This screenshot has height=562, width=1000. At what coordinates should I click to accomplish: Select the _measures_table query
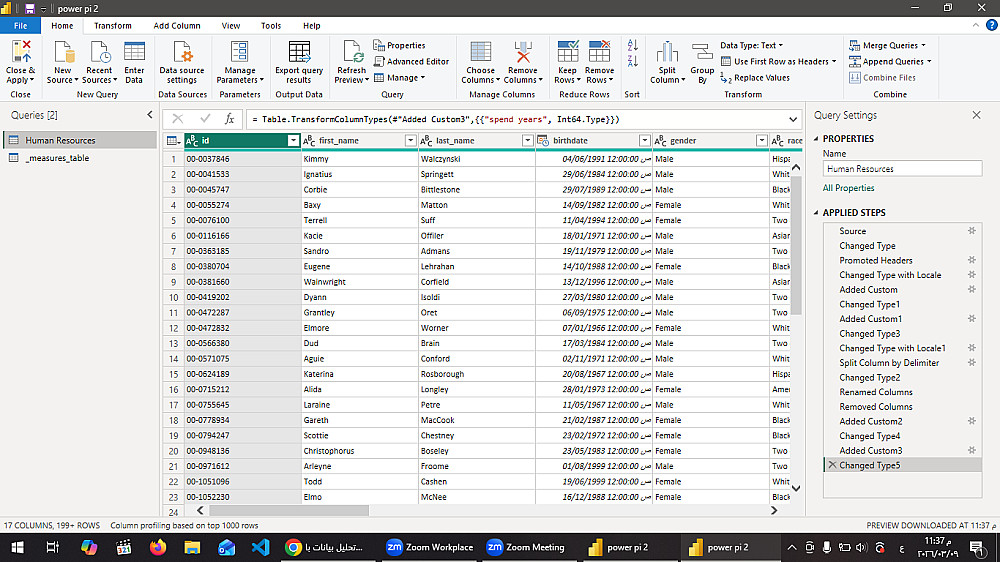(x=57, y=158)
